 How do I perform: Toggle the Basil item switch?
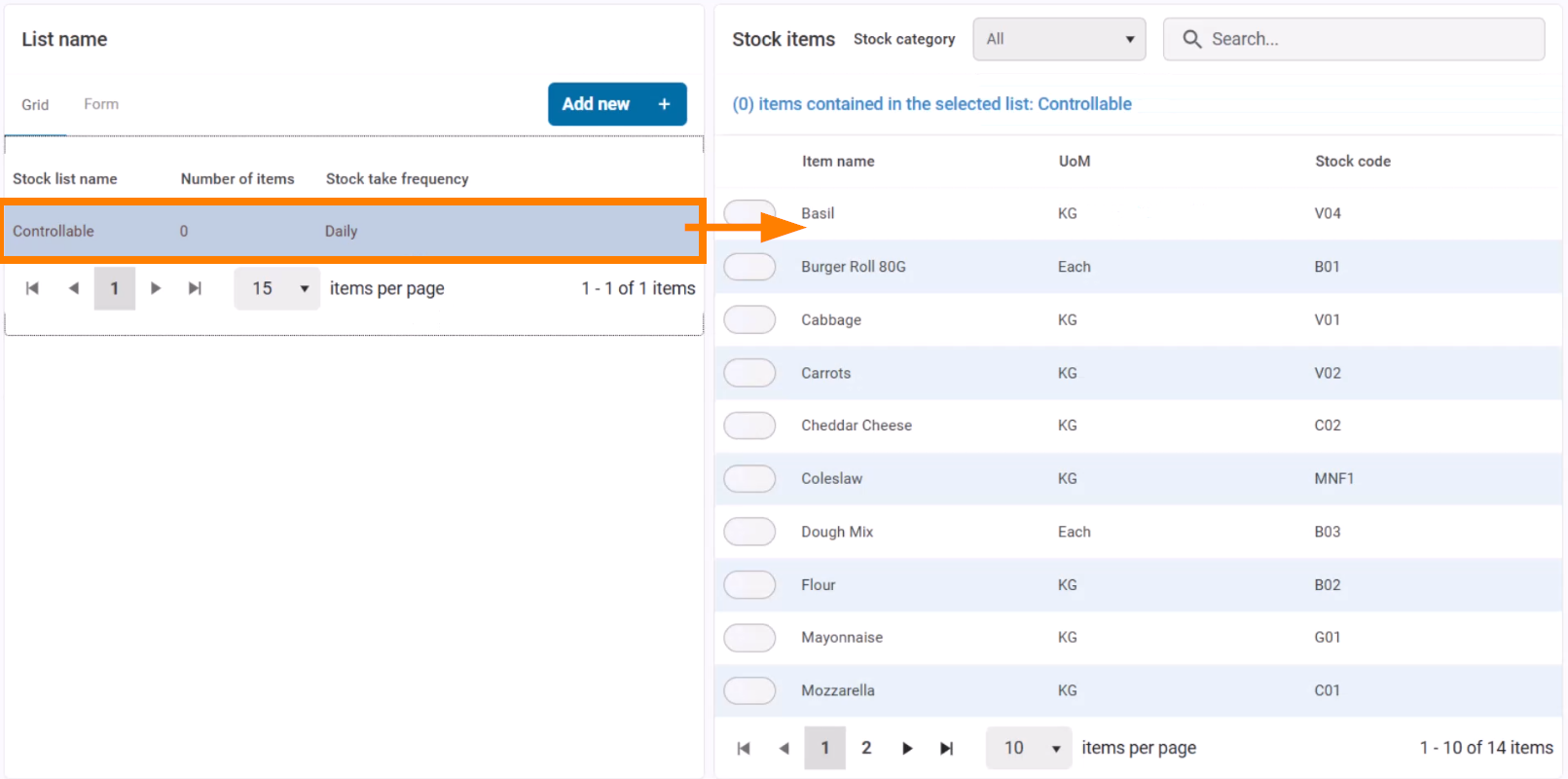(749, 213)
